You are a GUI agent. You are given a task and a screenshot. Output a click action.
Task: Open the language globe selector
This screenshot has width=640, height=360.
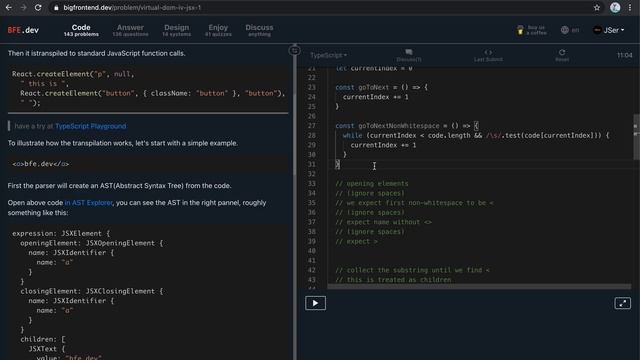[x=570, y=30]
